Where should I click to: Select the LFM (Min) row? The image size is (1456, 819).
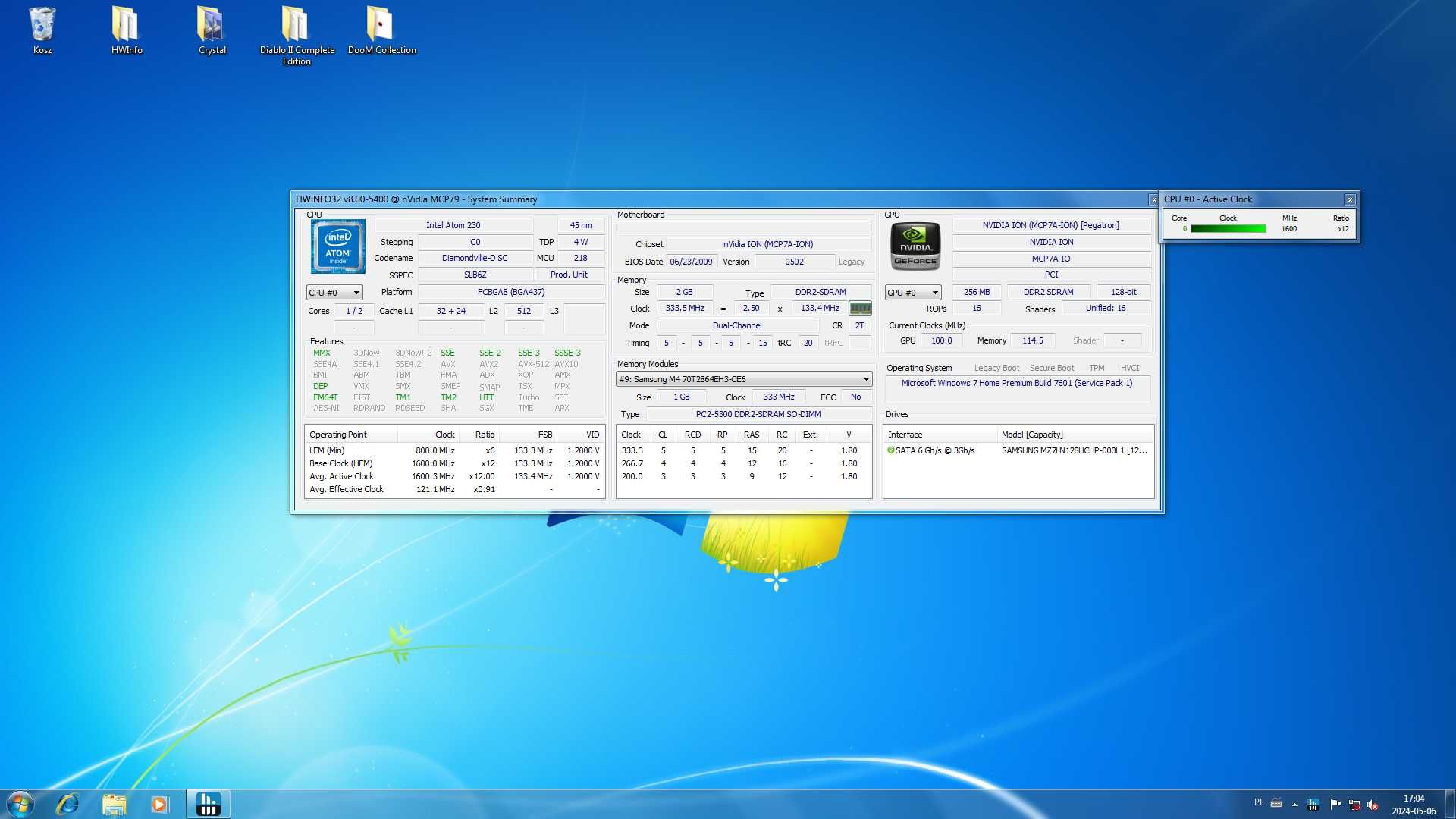454,450
